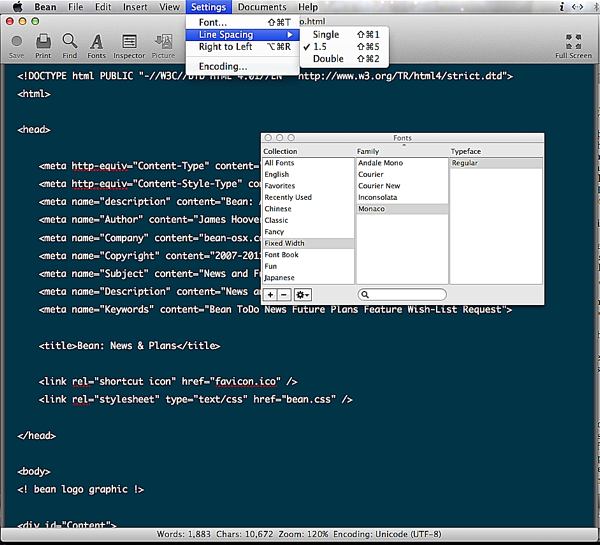The width and height of the screenshot is (600, 545).
Task: Click the Words: 1,883 status text
Action: (184, 534)
